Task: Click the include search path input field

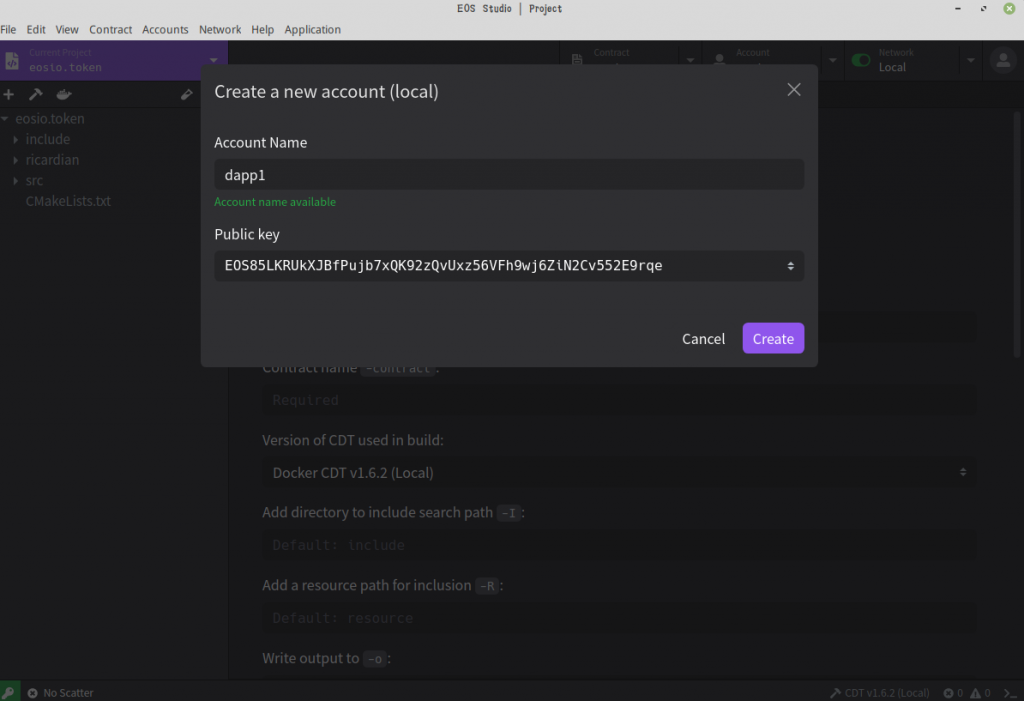Action: point(619,545)
